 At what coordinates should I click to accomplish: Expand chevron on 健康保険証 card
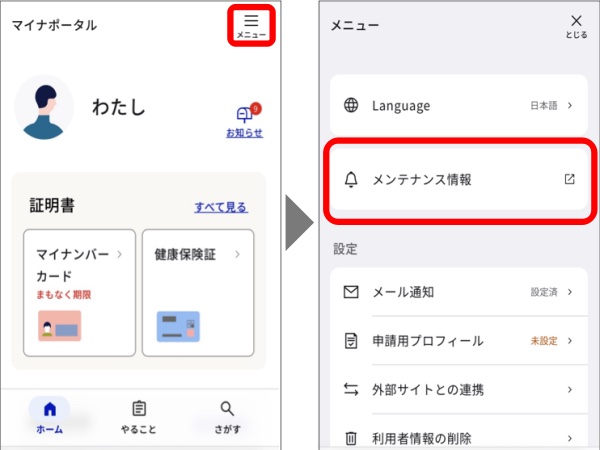238,254
